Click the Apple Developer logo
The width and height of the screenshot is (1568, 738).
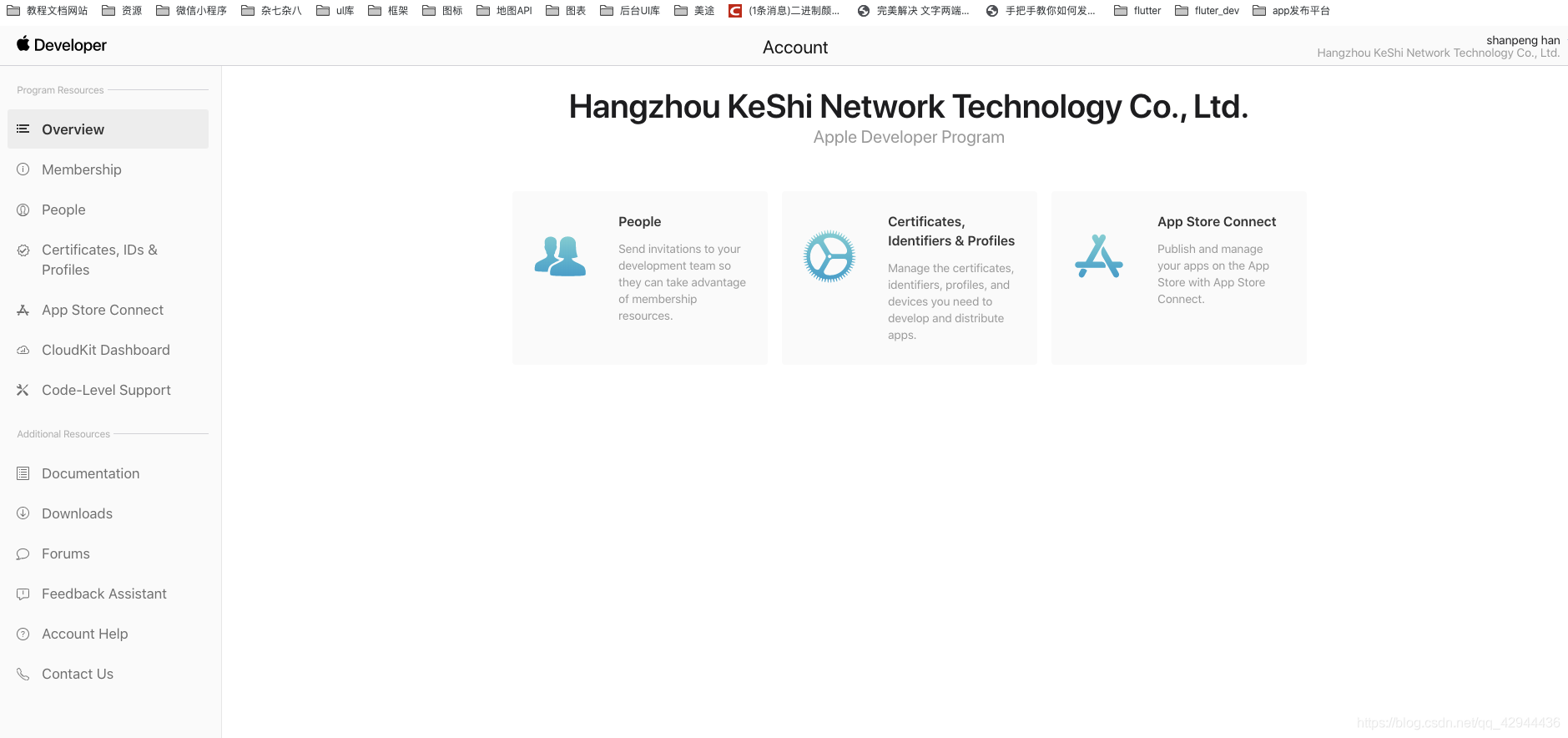[x=62, y=45]
